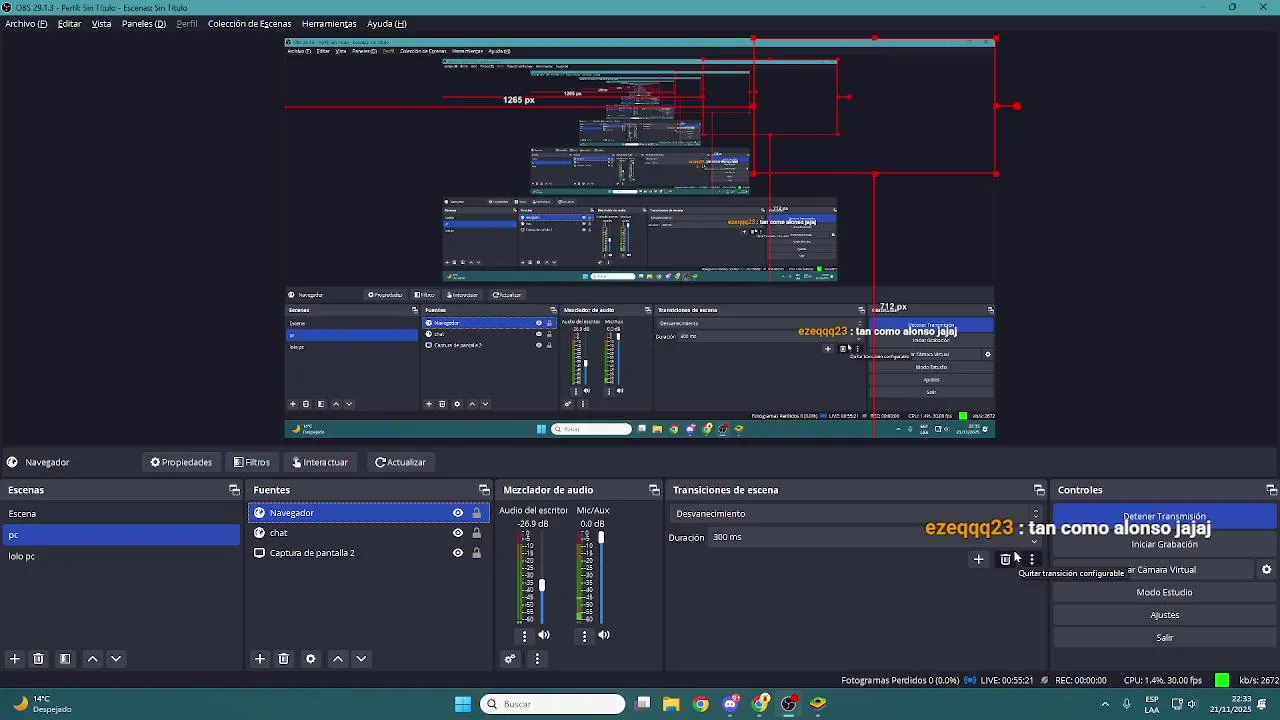The height and width of the screenshot is (720, 1280).
Task: Open options dots for Mic/Aux channel
Action: [584, 635]
